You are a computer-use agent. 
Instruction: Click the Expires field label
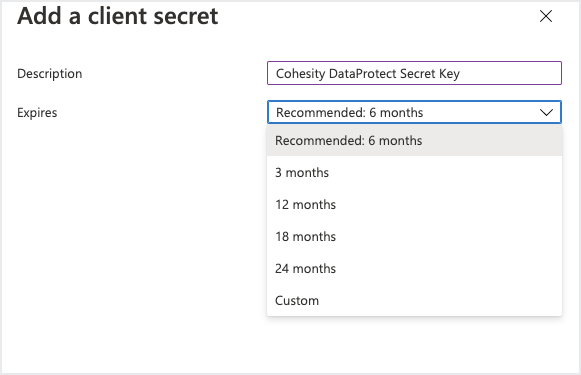[x=37, y=112]
